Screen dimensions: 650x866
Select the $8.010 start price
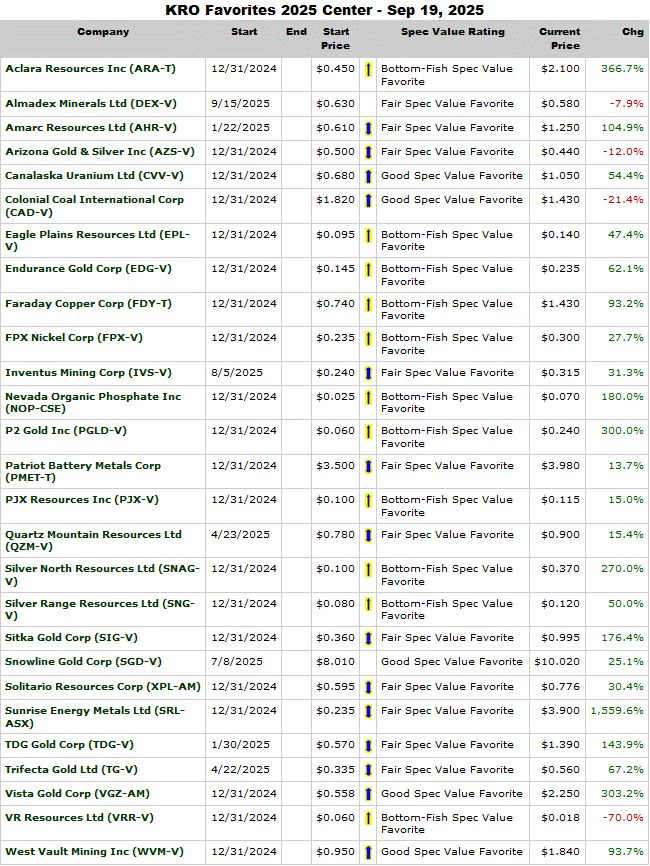pos(335,662)
